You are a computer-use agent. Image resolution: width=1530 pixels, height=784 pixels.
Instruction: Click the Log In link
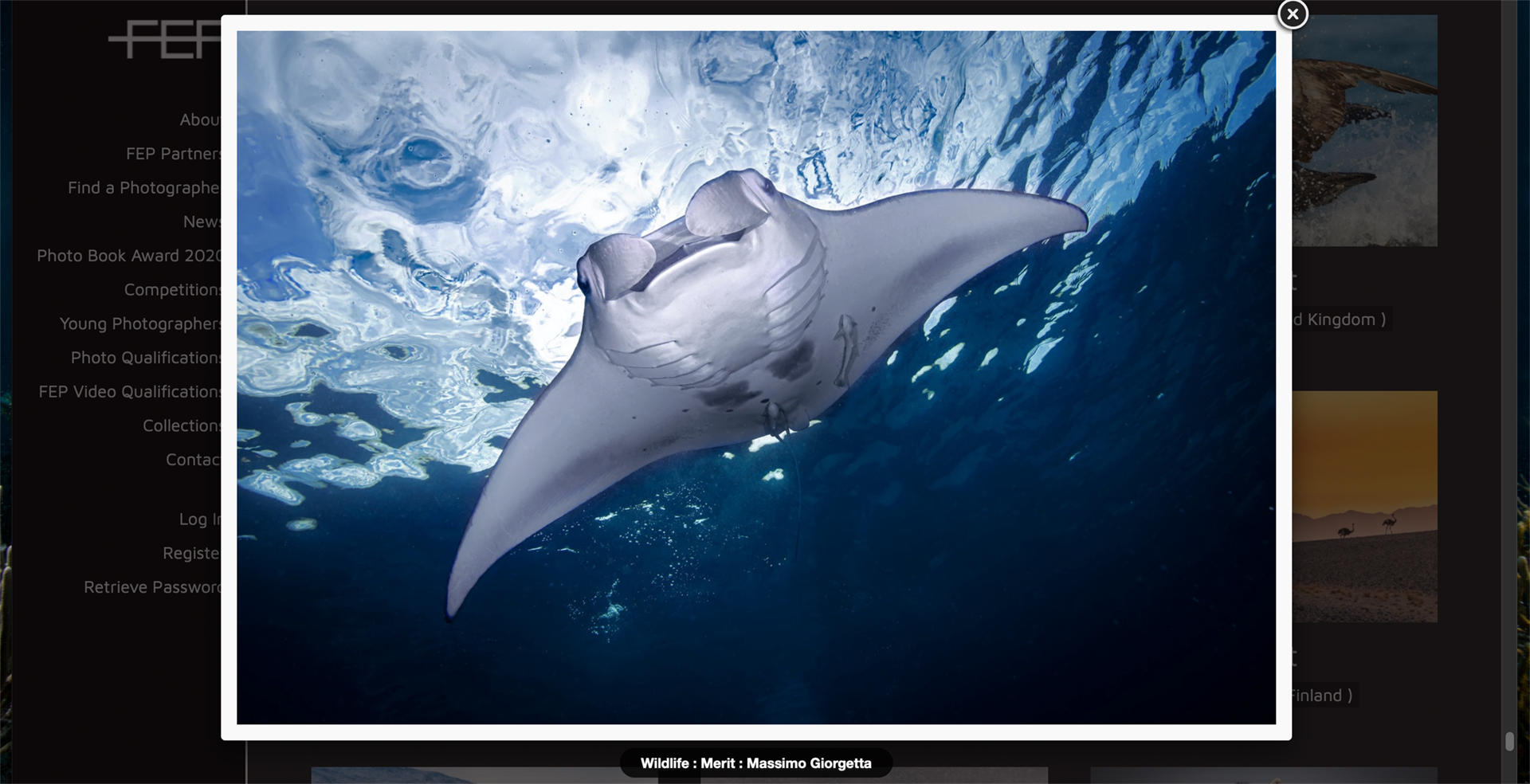coord(199,519)
